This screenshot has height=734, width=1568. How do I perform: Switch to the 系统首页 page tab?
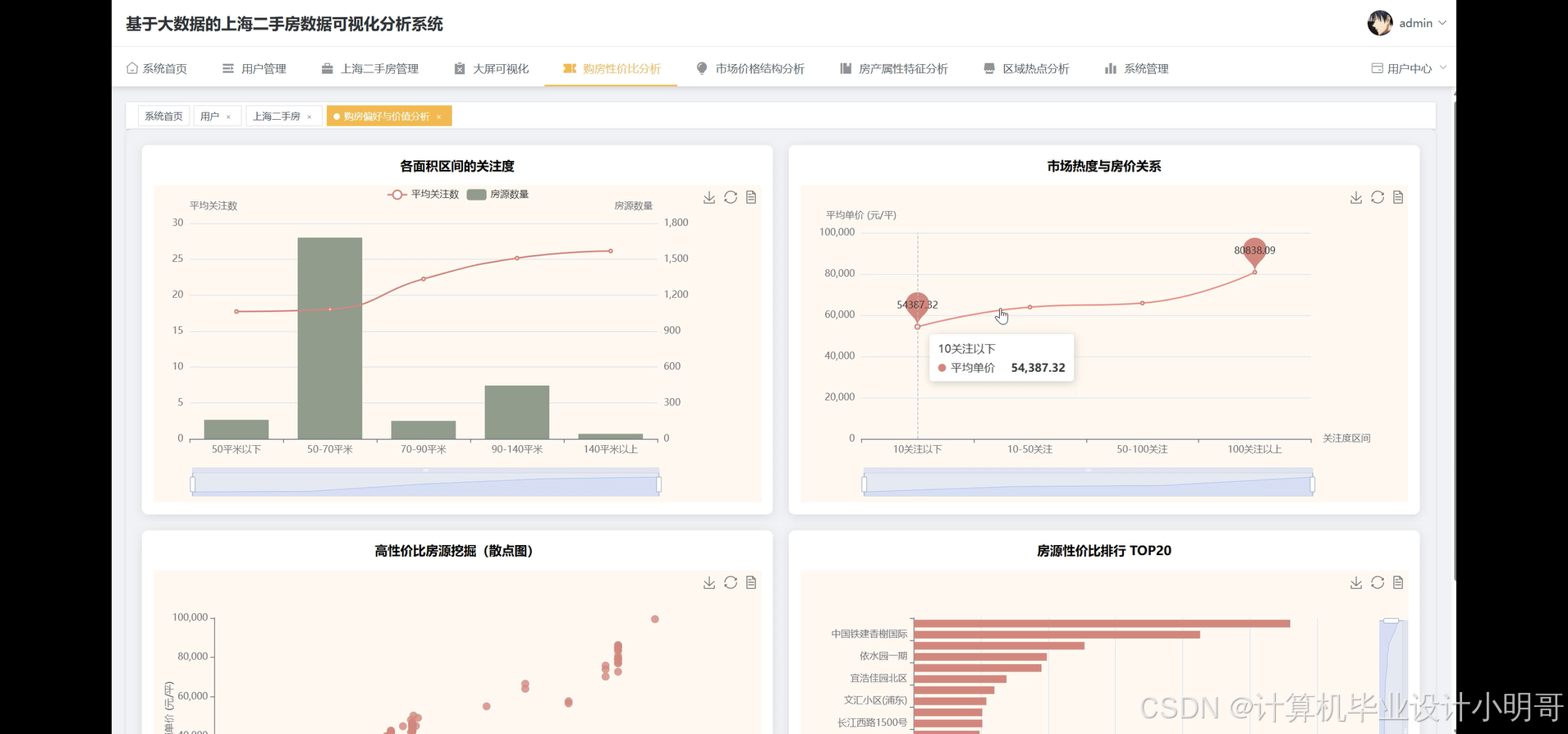pyautogui.click(x=164, y=116)
